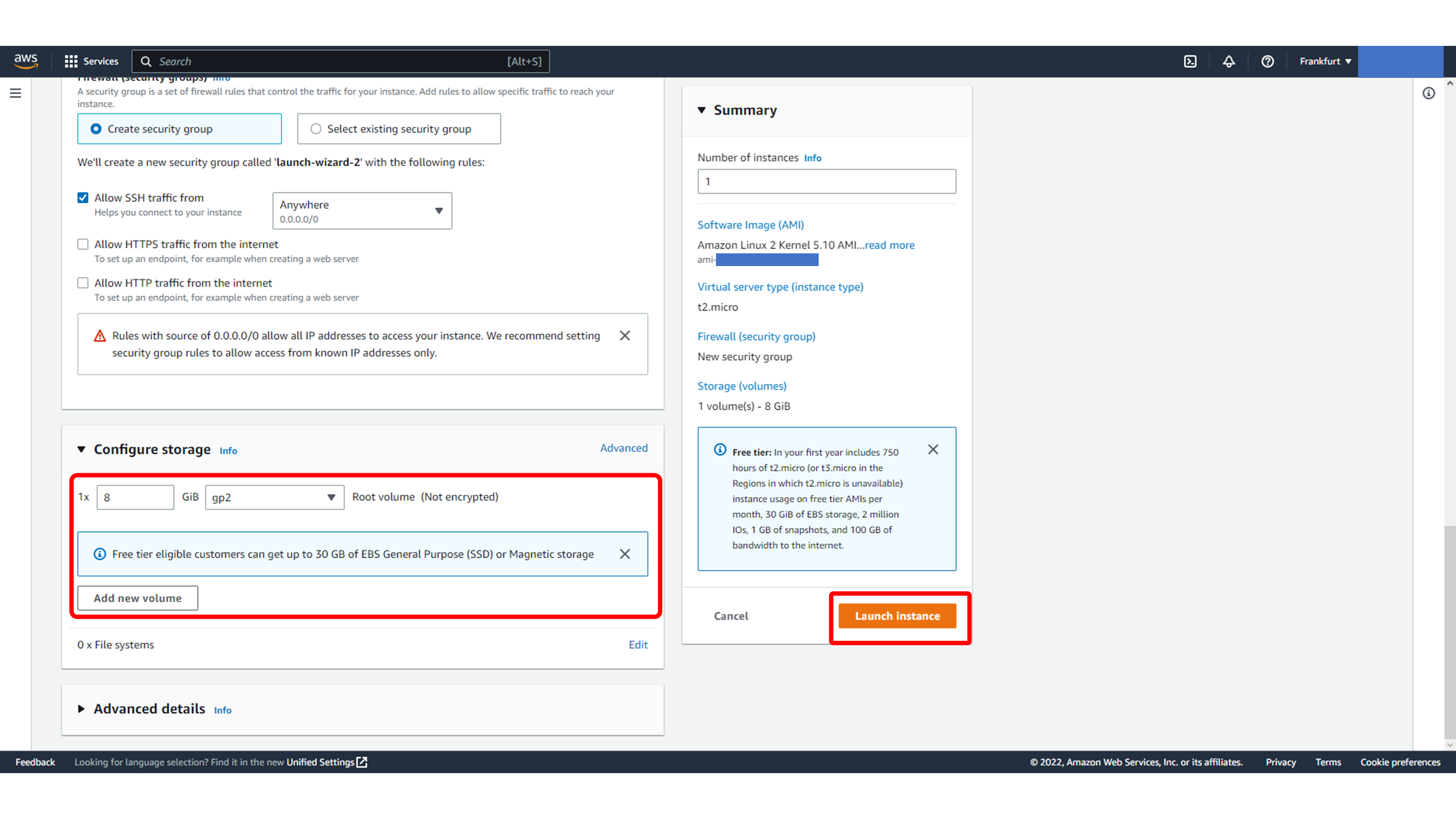Open the notifications bell
Screen dimensions: 1456x819
[x=1229, y=61]
